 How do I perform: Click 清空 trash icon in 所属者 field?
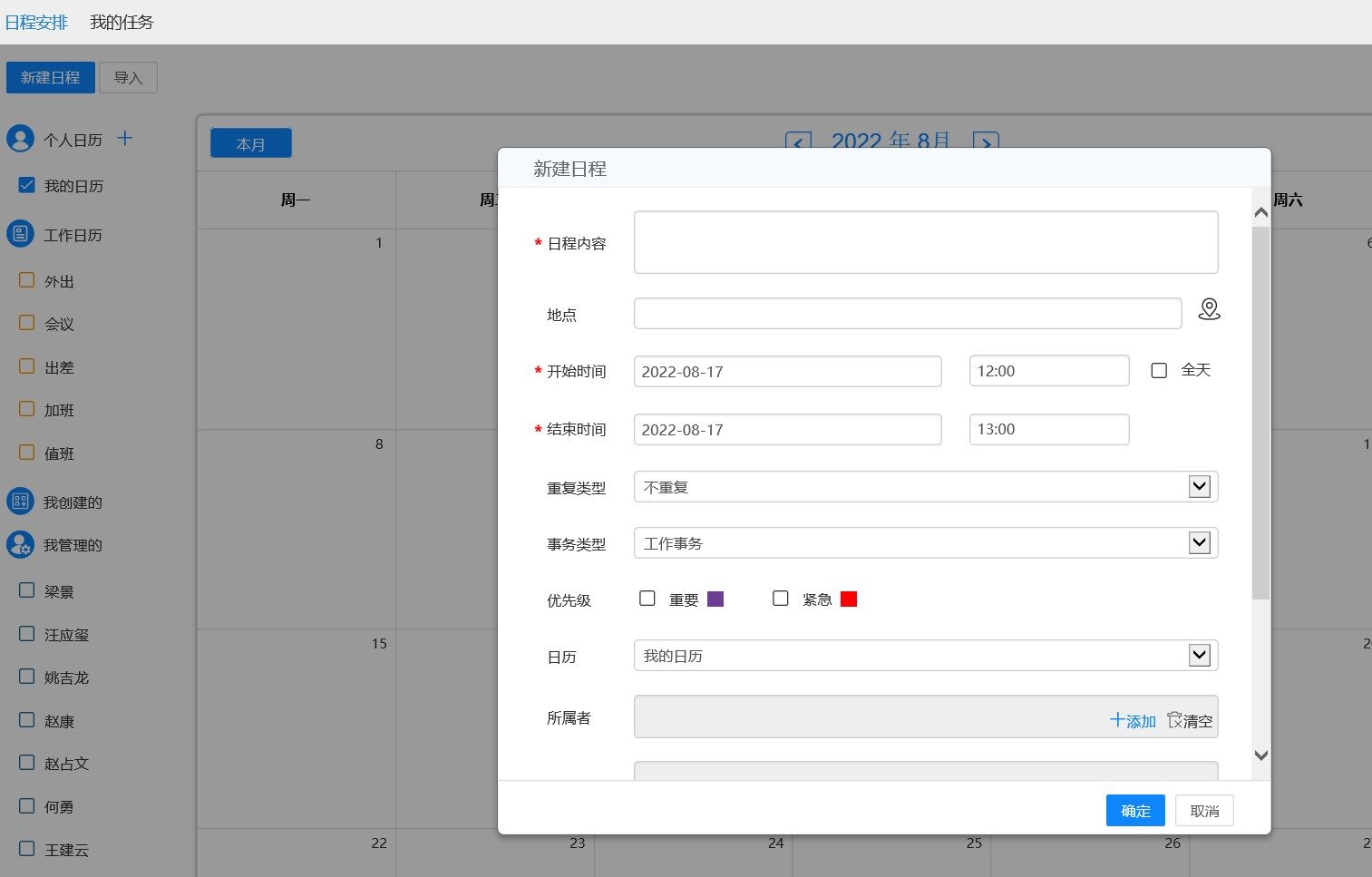click(1175, 720)
